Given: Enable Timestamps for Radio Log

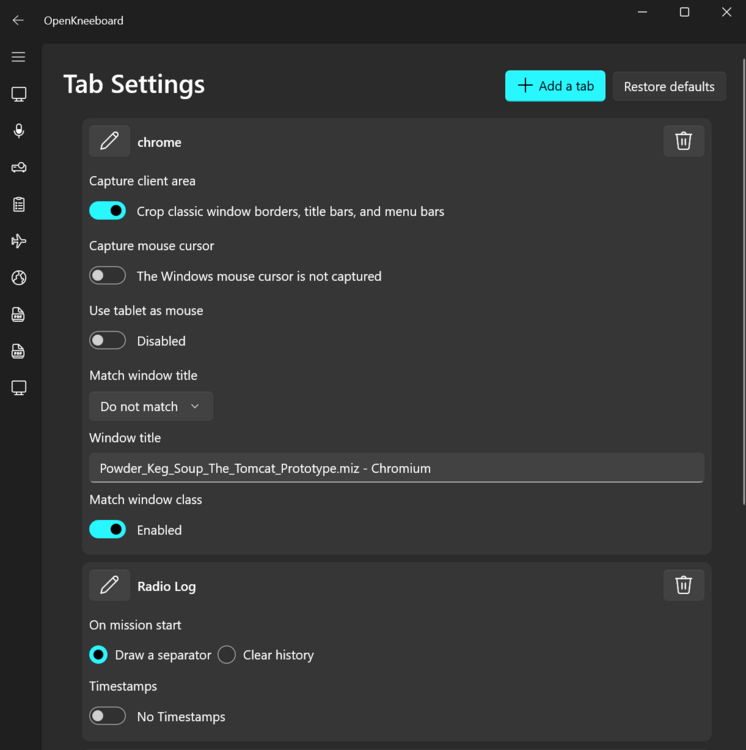Looking at the screenshot, I should coord(108,716).
